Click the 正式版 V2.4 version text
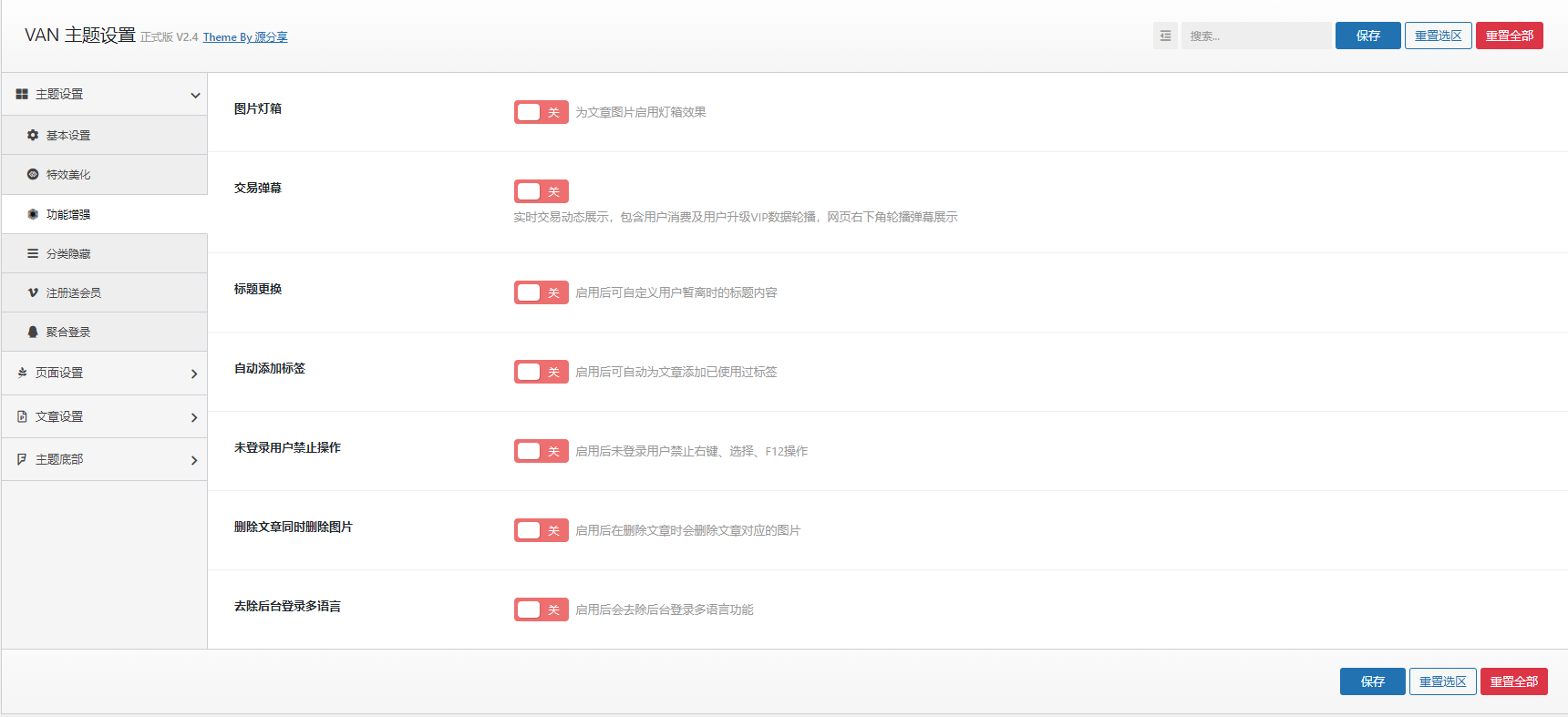 coord(170,37)
